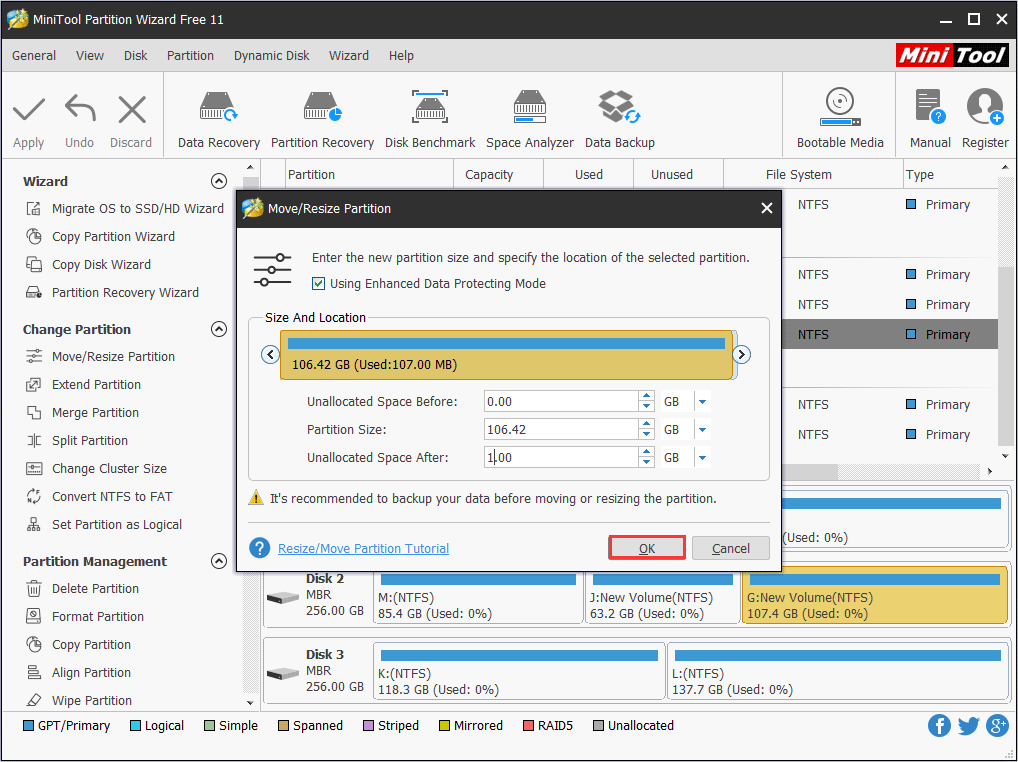Screen dimensions: 1018x762
Task: Select Split Partition in sidebar
Action: [x=77, y=440]
